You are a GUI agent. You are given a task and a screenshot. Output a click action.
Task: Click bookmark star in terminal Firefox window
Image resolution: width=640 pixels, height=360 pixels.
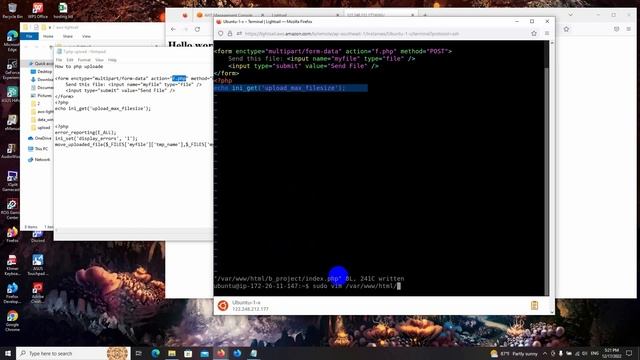[534, 33]
